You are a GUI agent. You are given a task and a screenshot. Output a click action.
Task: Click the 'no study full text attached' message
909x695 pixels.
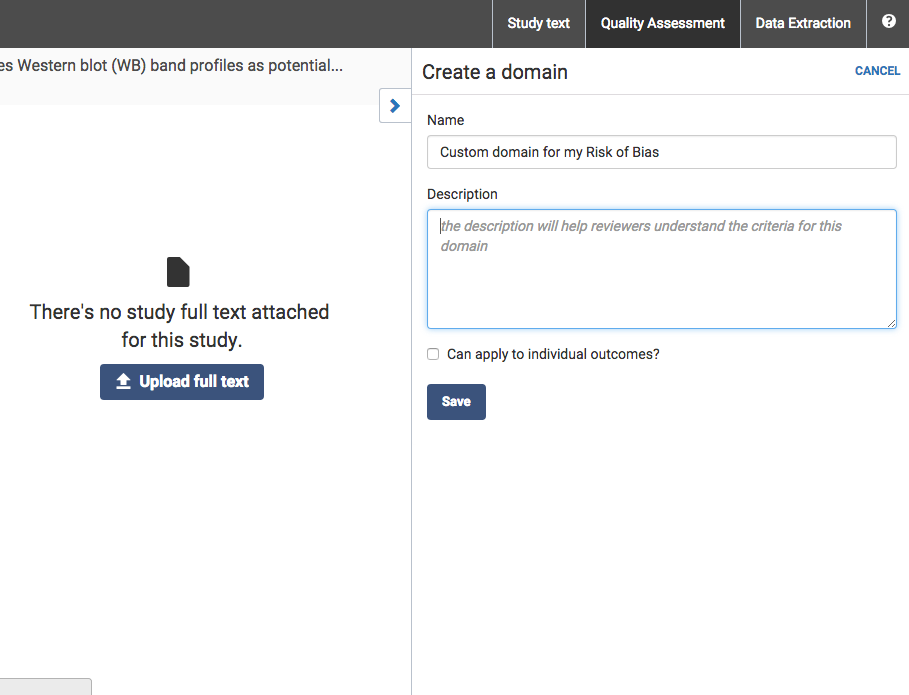[x=180, y=326]
